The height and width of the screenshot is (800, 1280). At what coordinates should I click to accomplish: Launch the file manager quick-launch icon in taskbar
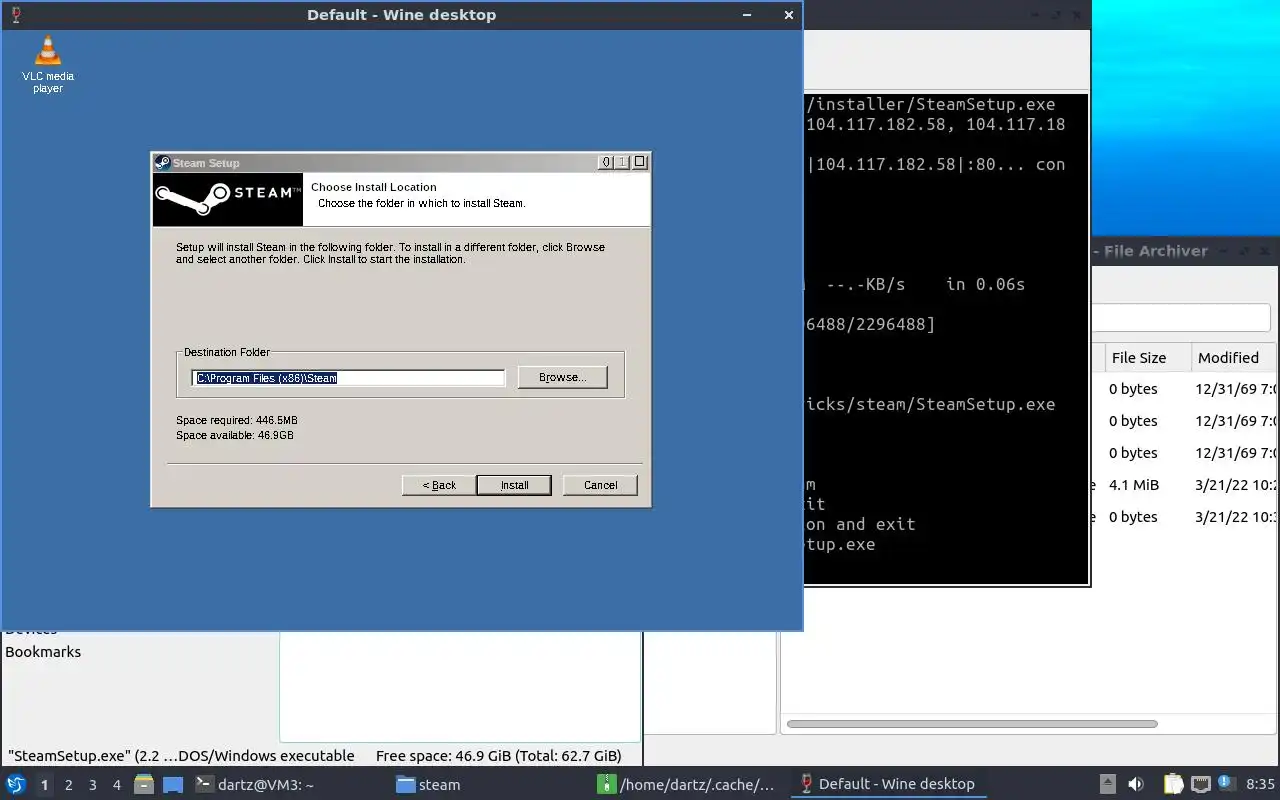click(x=144, y=784)
